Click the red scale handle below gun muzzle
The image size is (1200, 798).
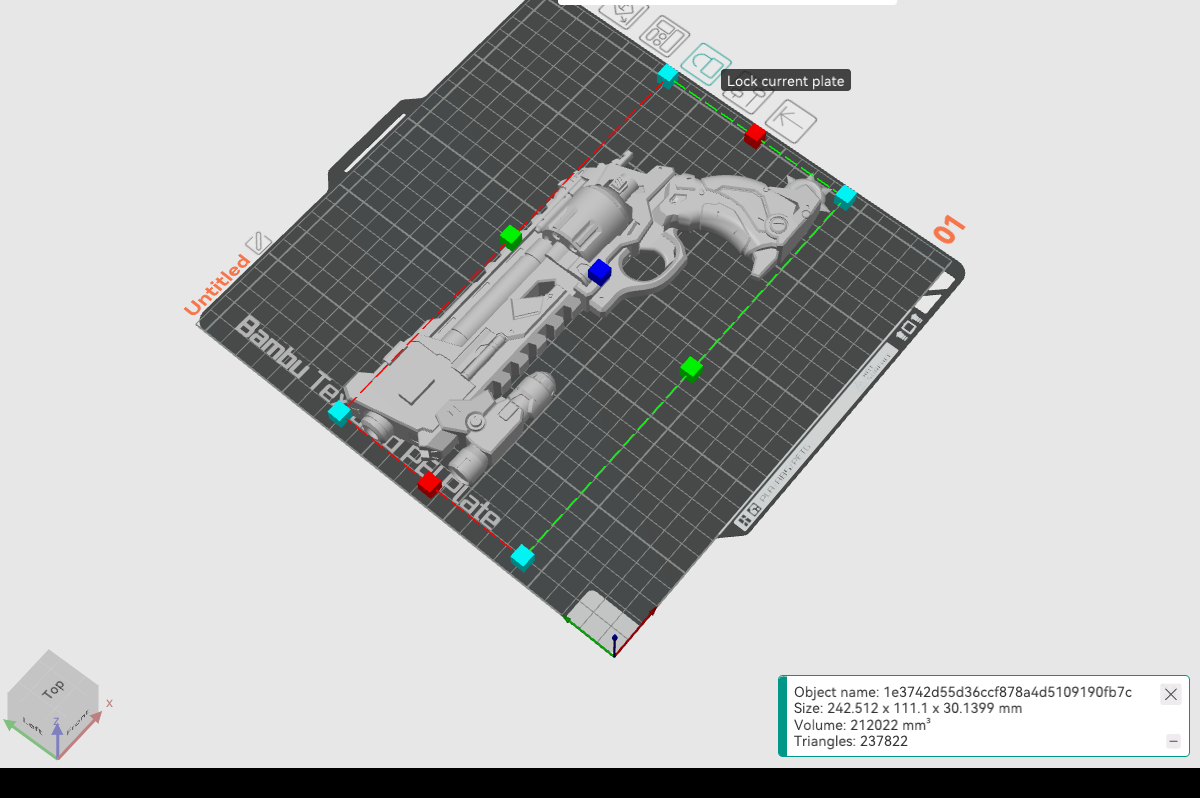pos(429,484)
